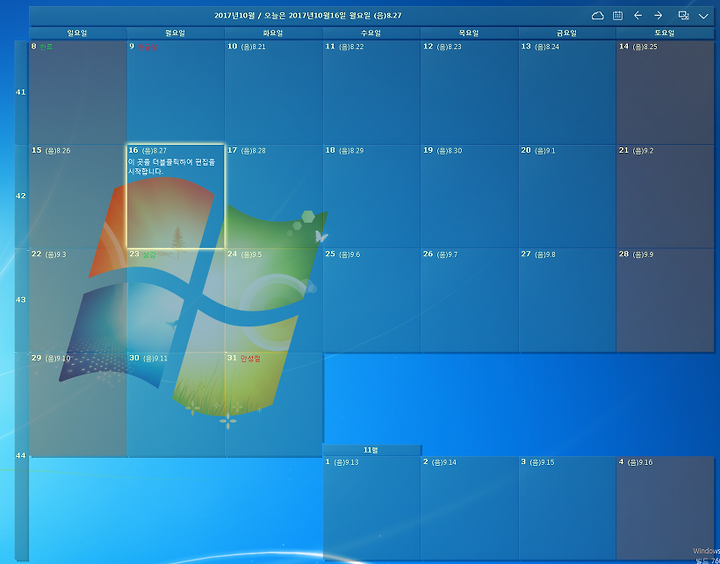The image size is (720, 564).
Task: Go to previous month with left arrow
Action: [638, 16]
